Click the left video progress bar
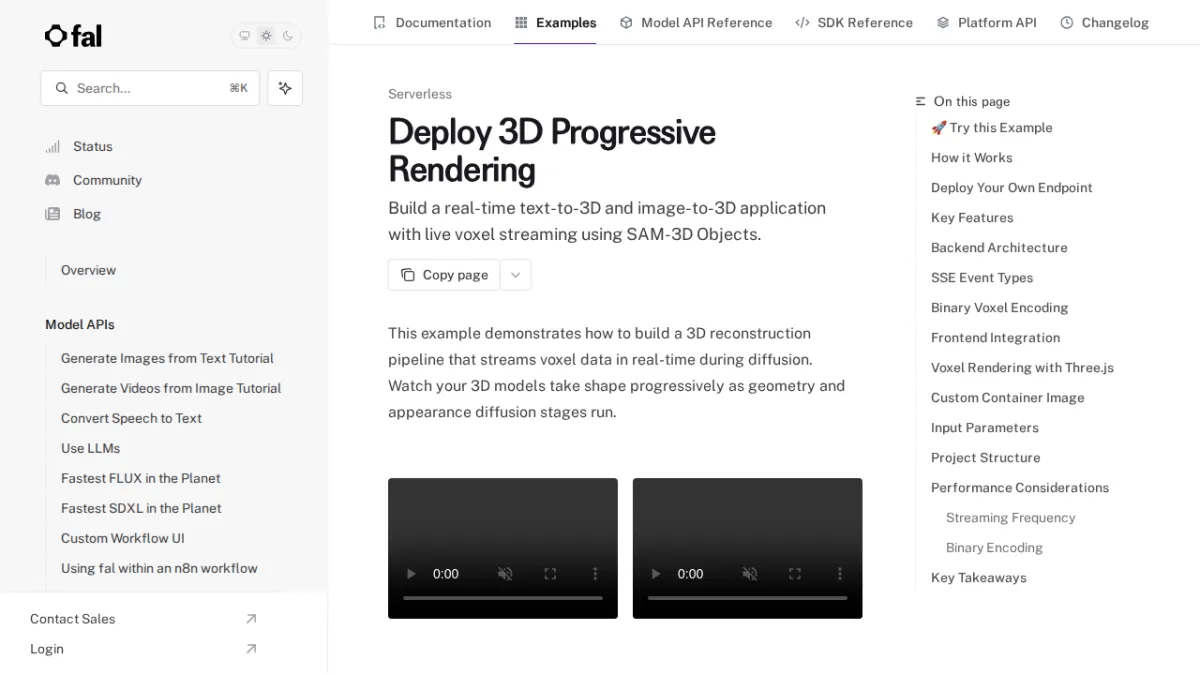The width and height of the screenshot is (1200, 675). [503, 598]
